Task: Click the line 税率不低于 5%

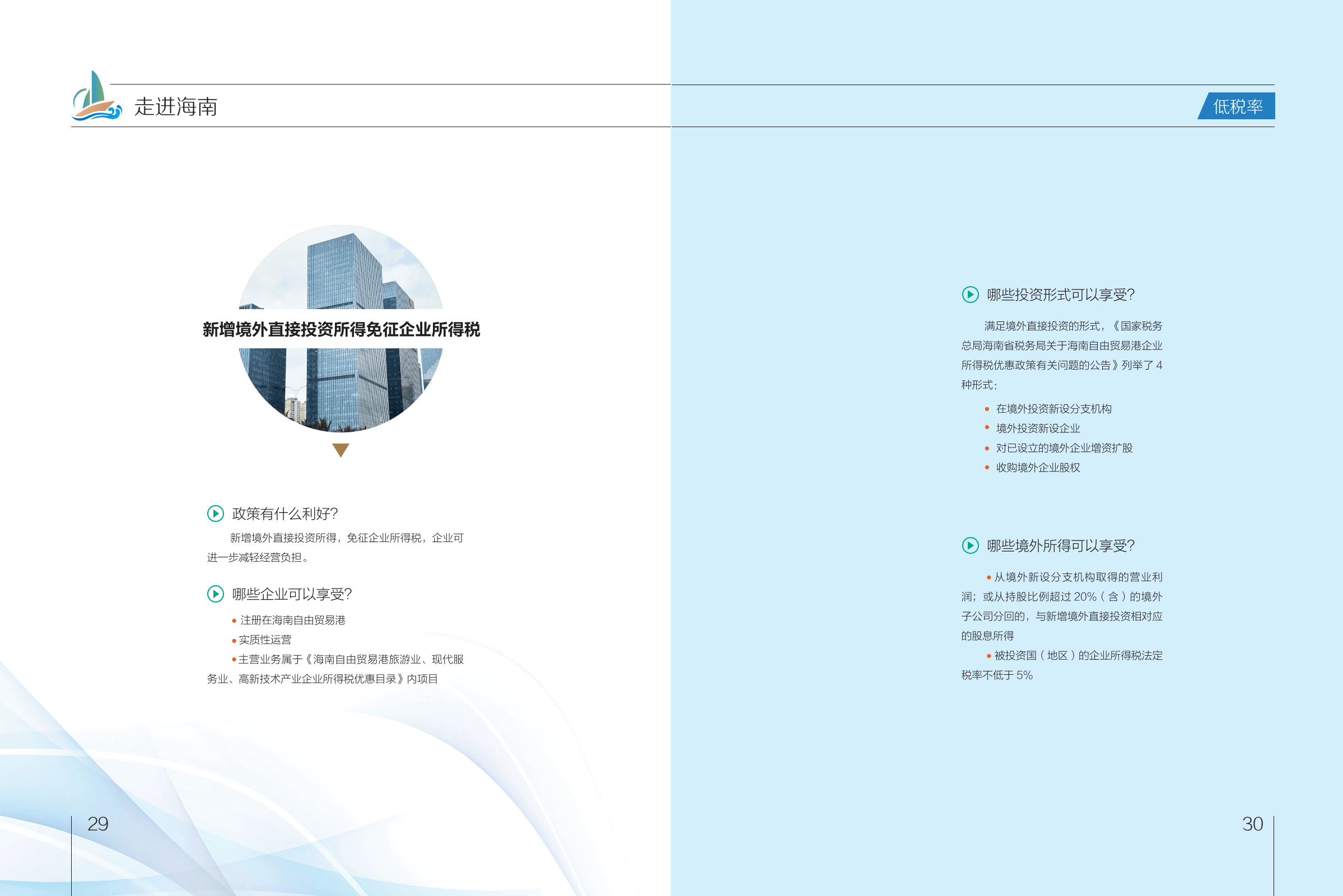Action: tap(997, 675)
